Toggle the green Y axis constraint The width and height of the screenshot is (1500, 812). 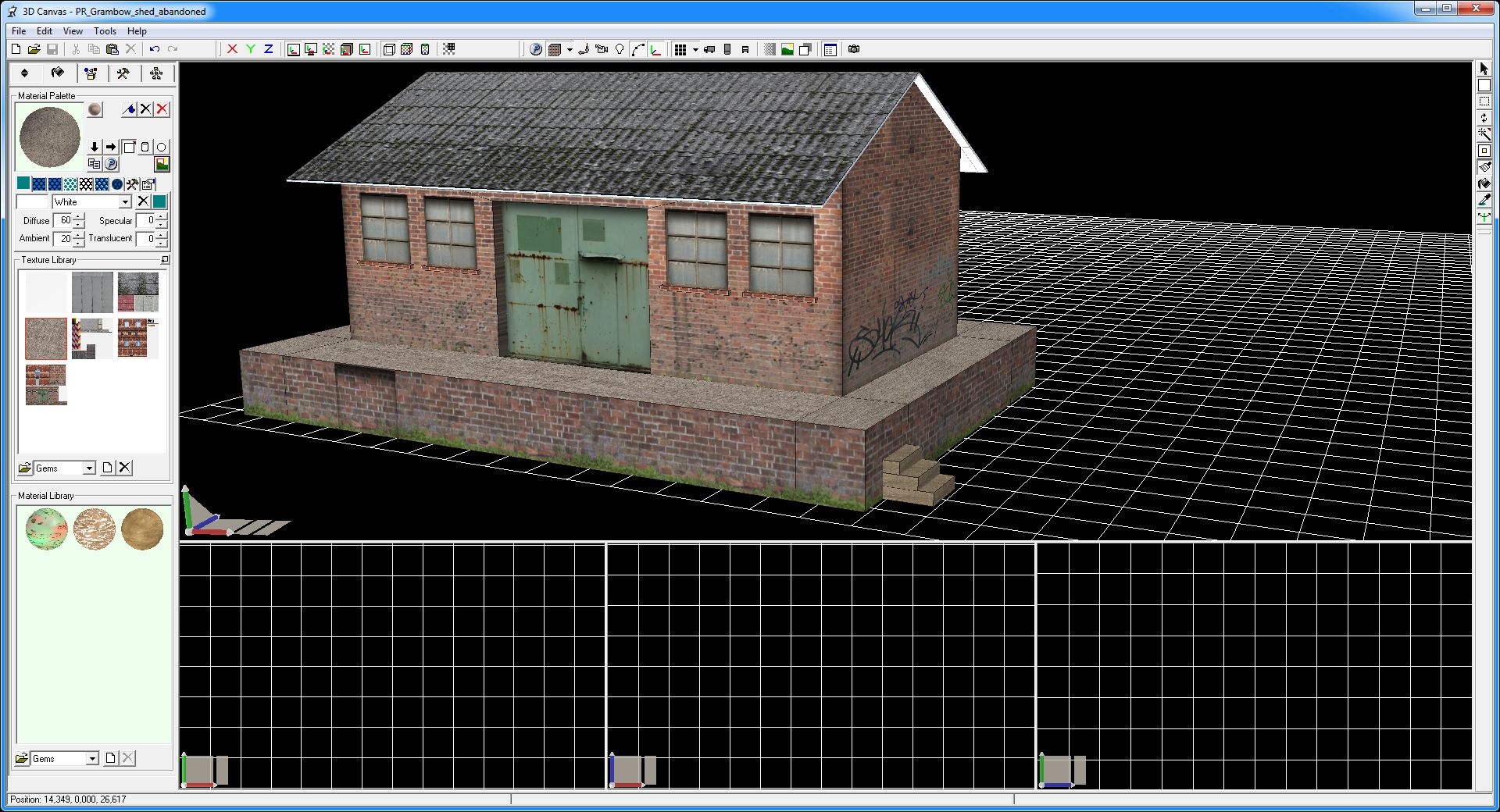250,49
